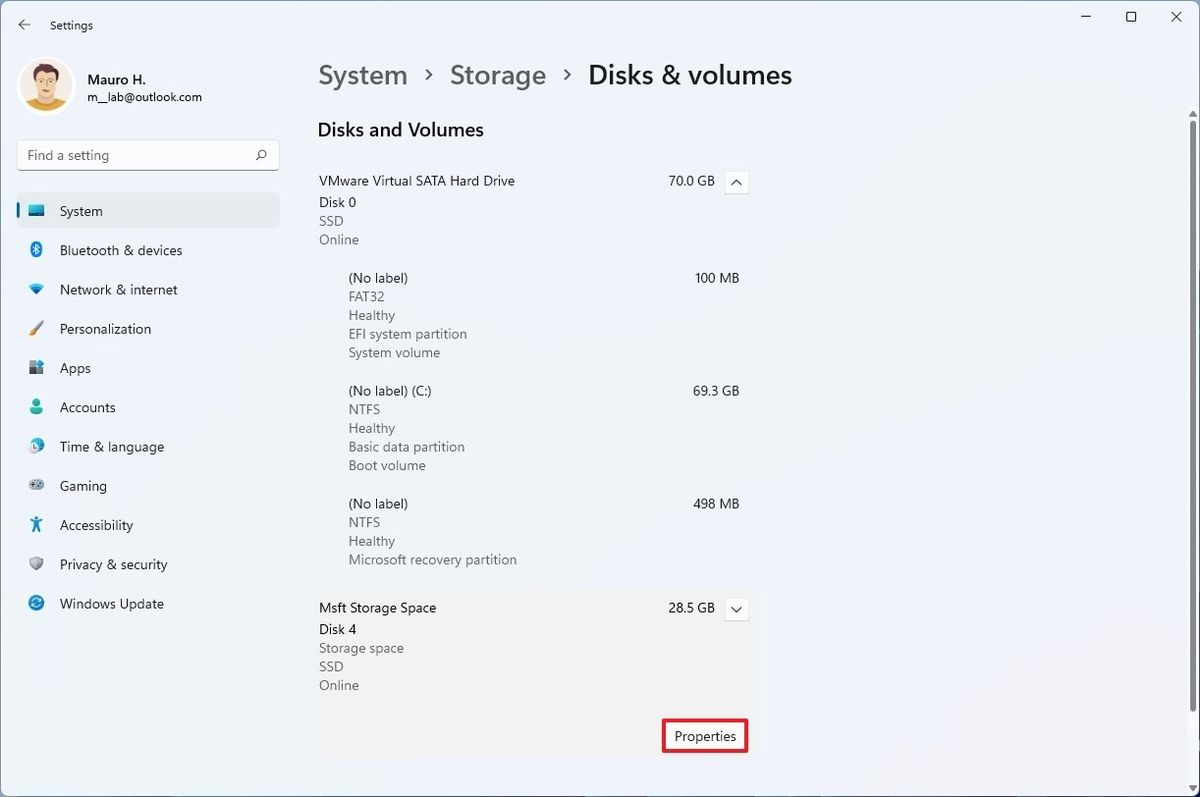Click the Windows Update sync icon

pos(37,604)
